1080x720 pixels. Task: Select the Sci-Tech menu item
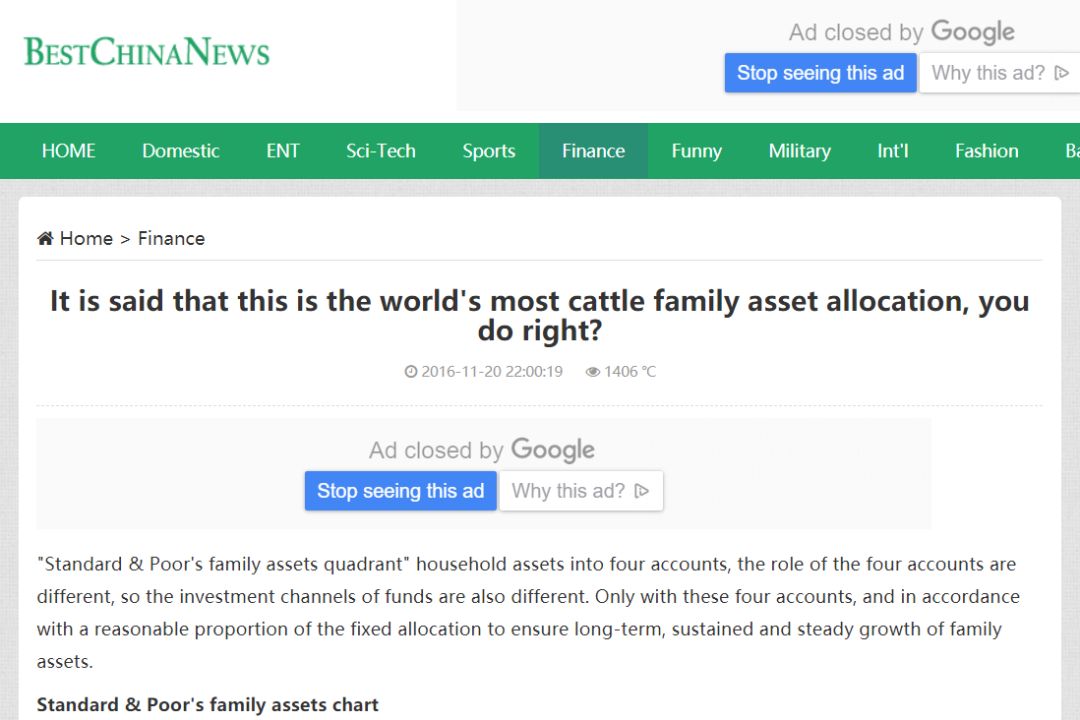tap(380, 151)
